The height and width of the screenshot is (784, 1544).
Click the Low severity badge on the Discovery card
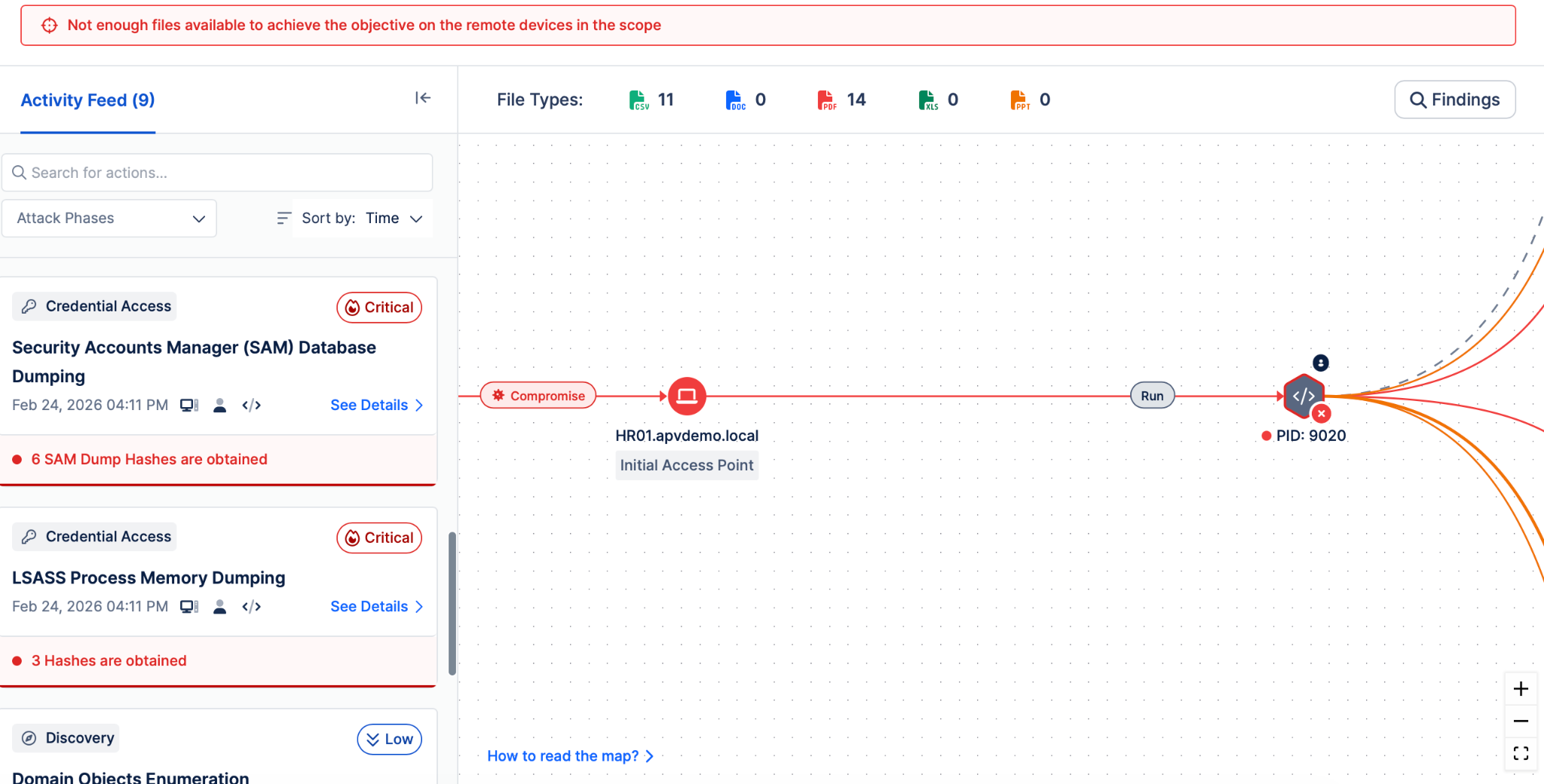coord(389,740)
